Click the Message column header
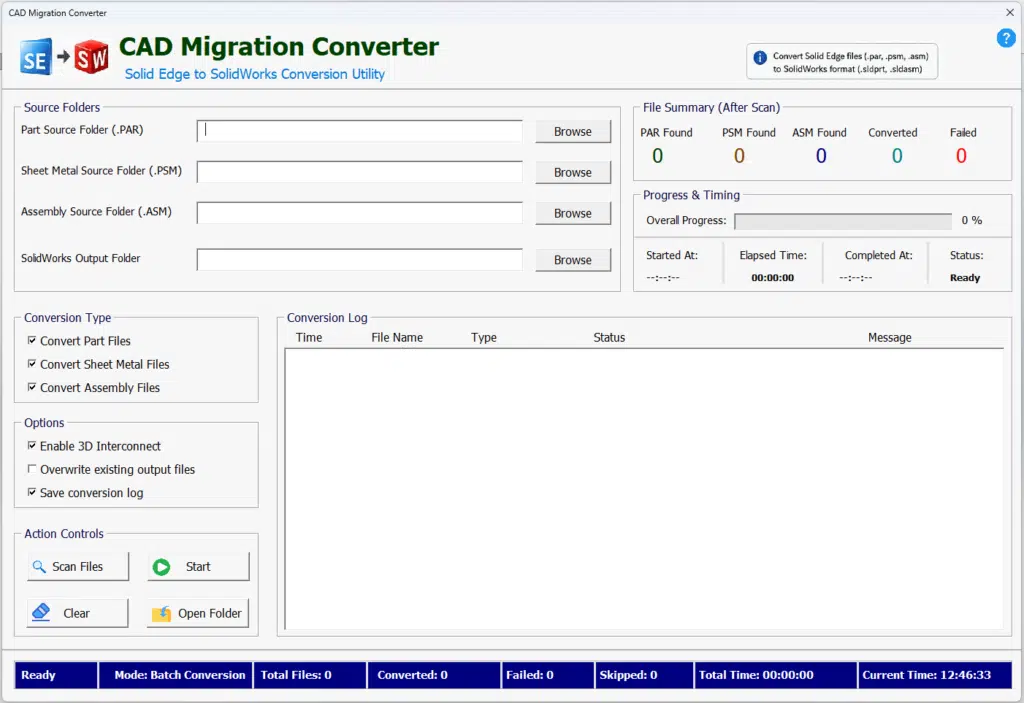 [889, 338]
